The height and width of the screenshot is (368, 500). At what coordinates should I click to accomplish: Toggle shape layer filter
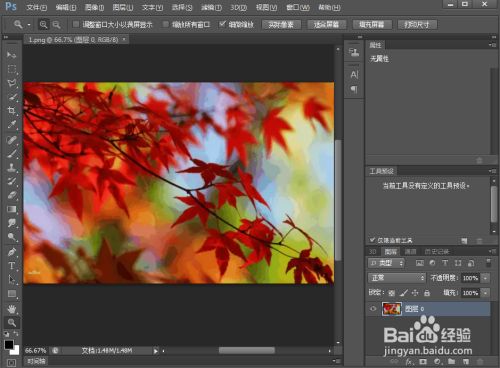(x=458, y=263)
